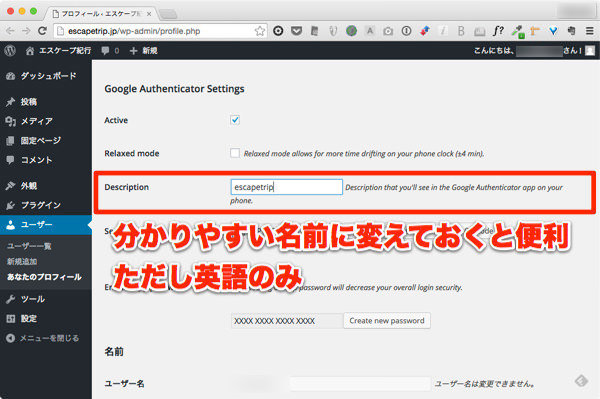Image resolution: width=600 pixels, height=399 pixels.
Task: Click the blue V extension icon
Action: pyautogui.click(x=553, y=31)
